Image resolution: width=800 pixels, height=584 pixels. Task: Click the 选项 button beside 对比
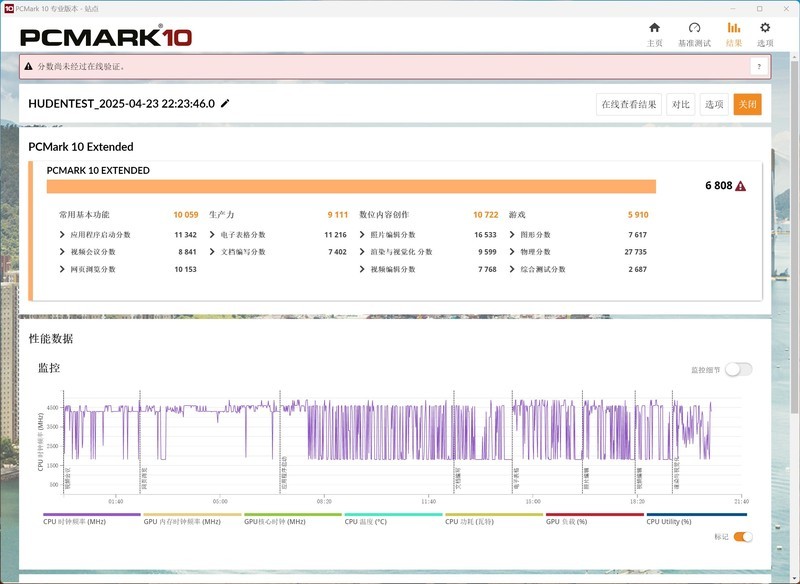(714, 105)
